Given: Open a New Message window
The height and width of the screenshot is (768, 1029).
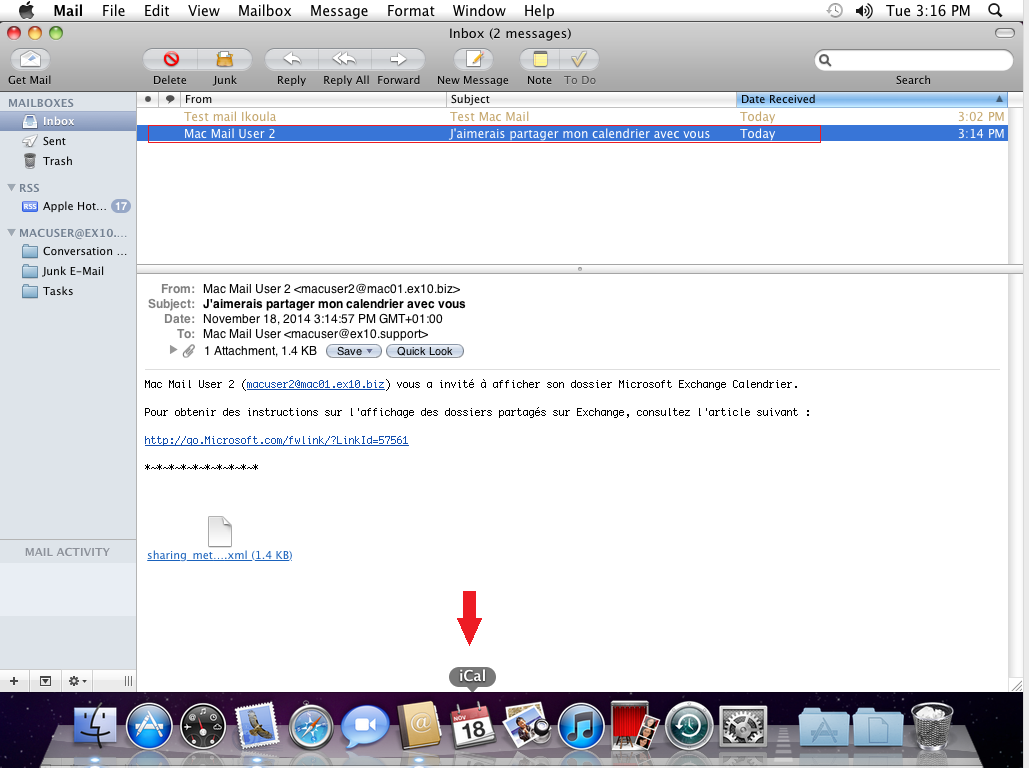Looking at the screenshot, I should pos(472,58).
